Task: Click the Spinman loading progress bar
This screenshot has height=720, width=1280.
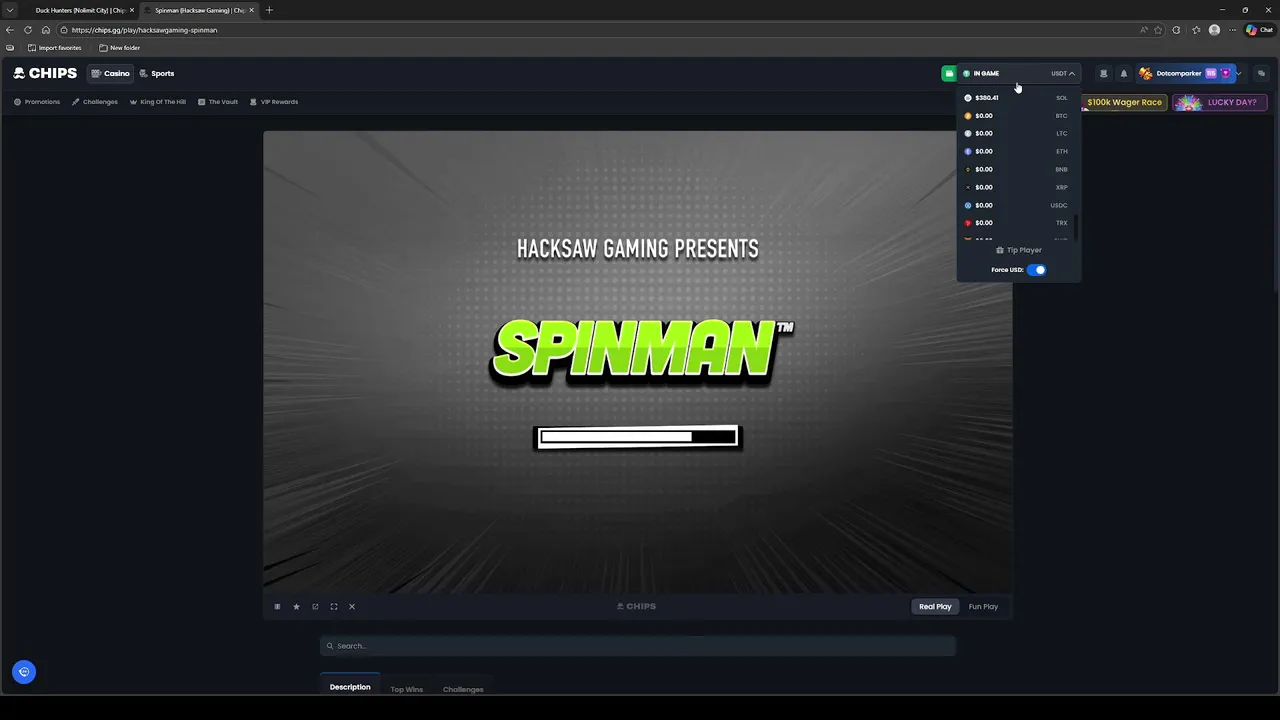Action: click(638, 437)
